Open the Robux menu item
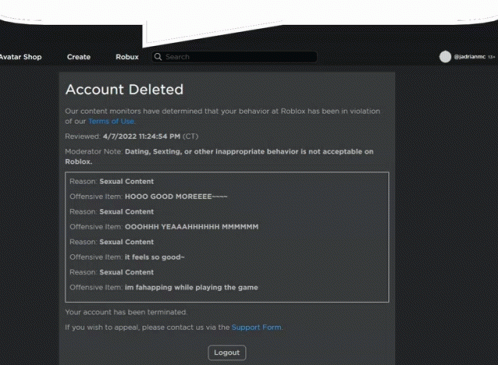Image resolution: width=498 pixels, height=365 pixels. point(127,57)
